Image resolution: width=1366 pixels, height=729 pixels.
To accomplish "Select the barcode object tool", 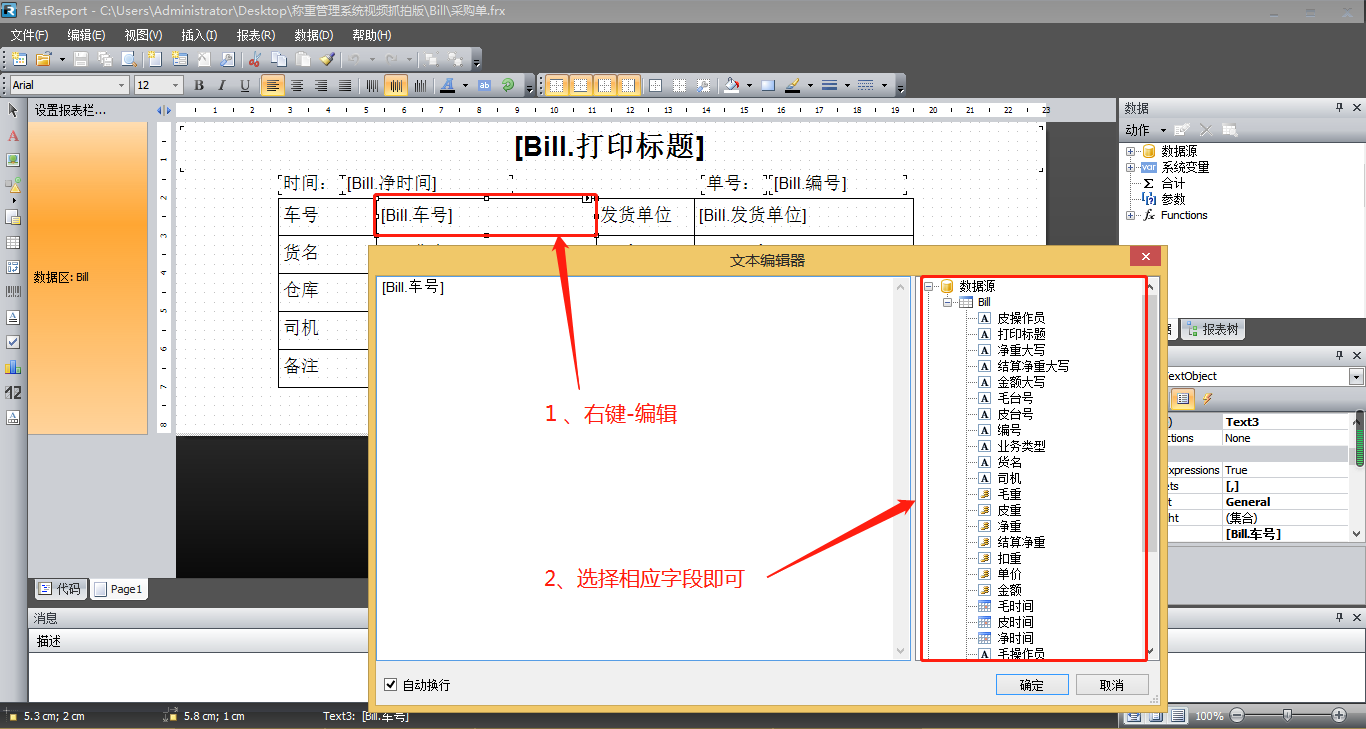I will point(13,292).
